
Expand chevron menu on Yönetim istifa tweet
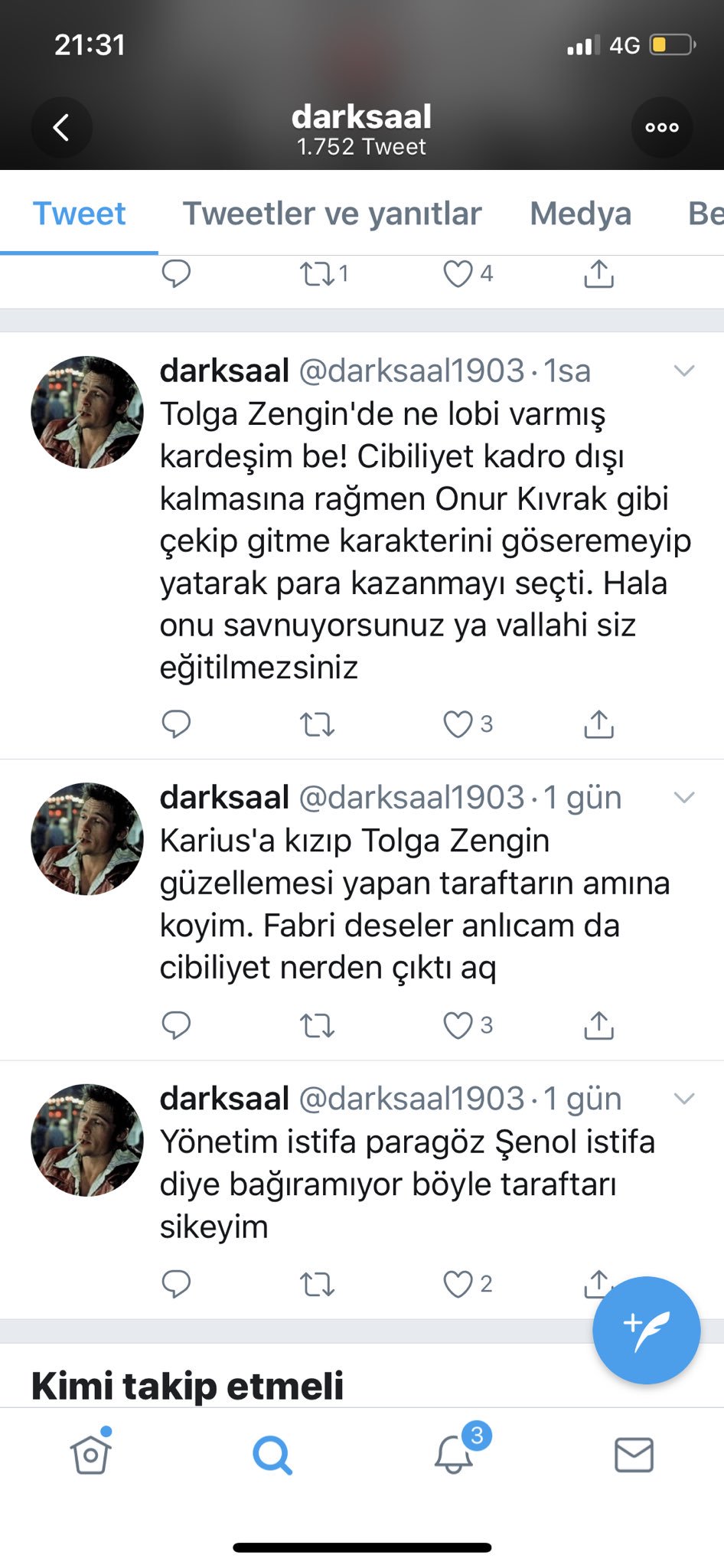point(684,1099)
